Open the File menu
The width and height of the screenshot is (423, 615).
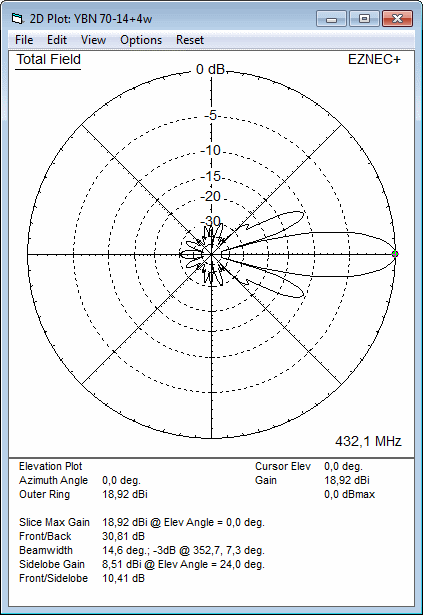point(24,40)
